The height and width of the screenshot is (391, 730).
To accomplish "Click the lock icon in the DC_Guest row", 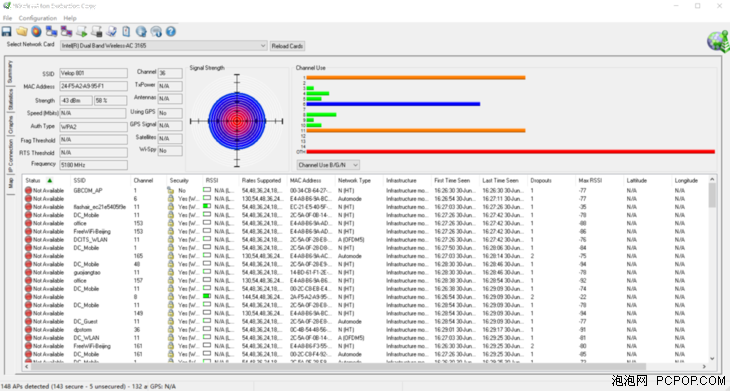I will click(x=170, y=321).
